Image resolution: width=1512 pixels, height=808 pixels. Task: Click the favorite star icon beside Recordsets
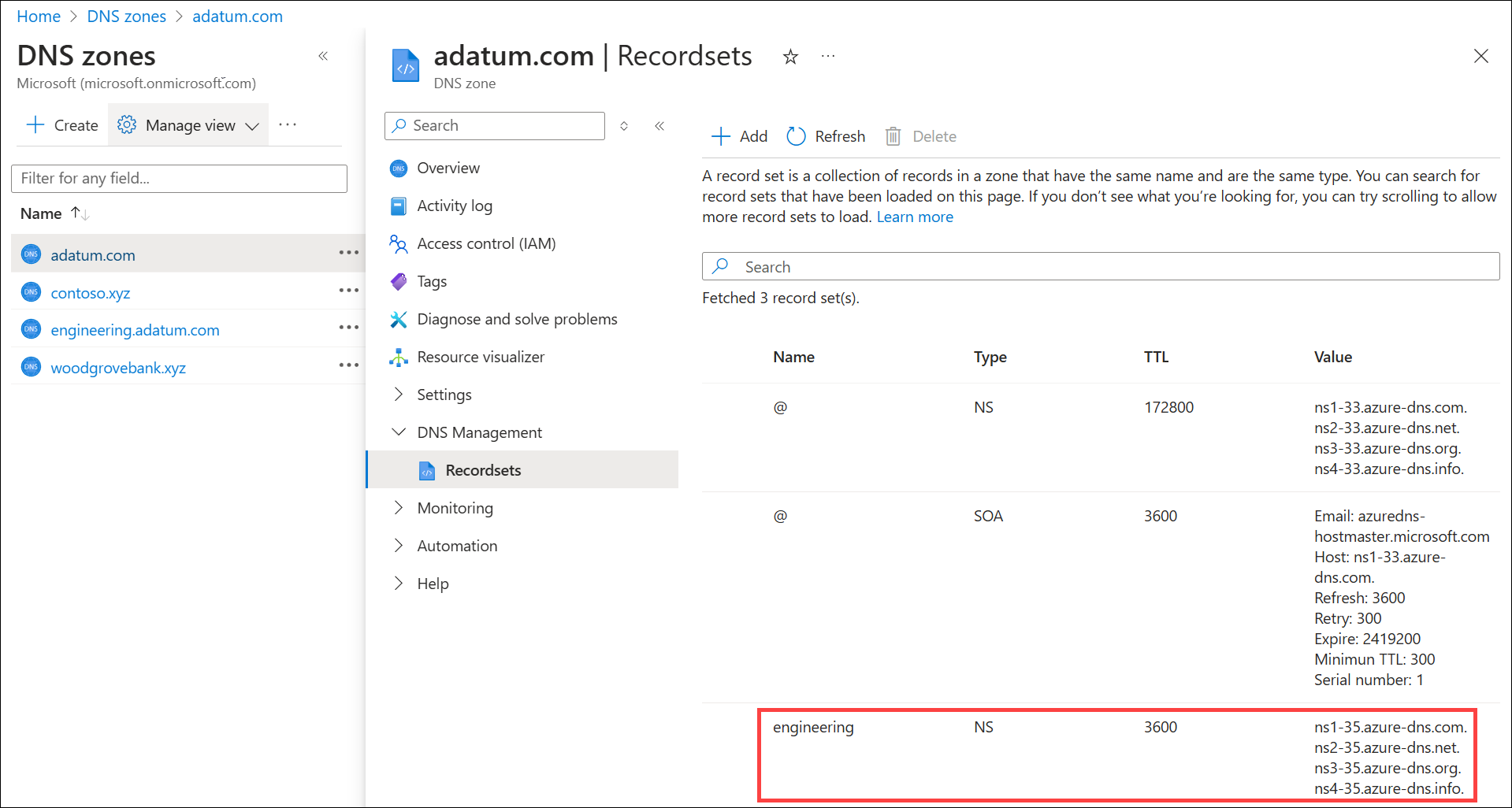click(x=790, y=57)
